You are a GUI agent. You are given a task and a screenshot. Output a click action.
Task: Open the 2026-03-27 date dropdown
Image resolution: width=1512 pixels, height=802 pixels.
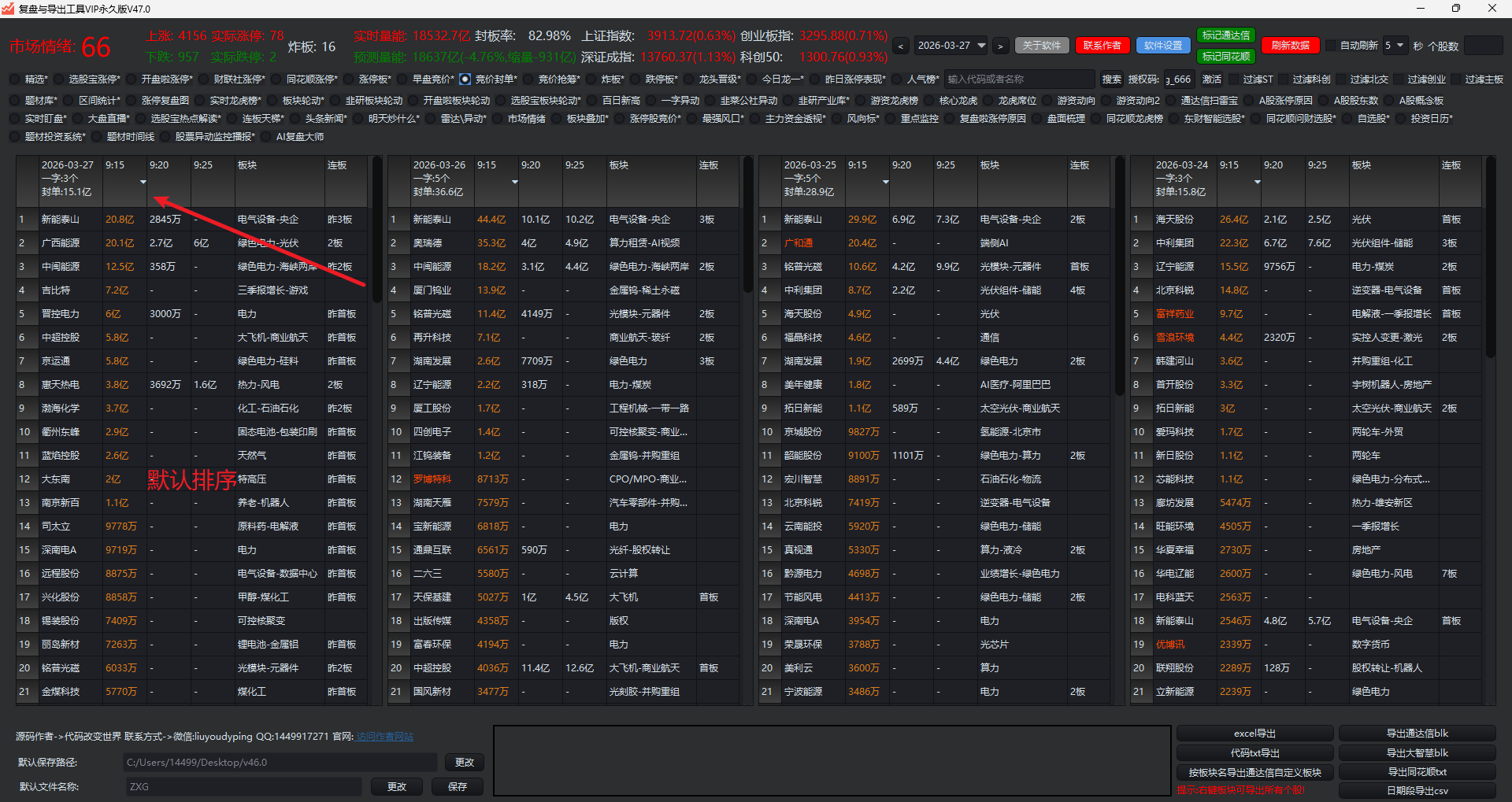(981, 46)
